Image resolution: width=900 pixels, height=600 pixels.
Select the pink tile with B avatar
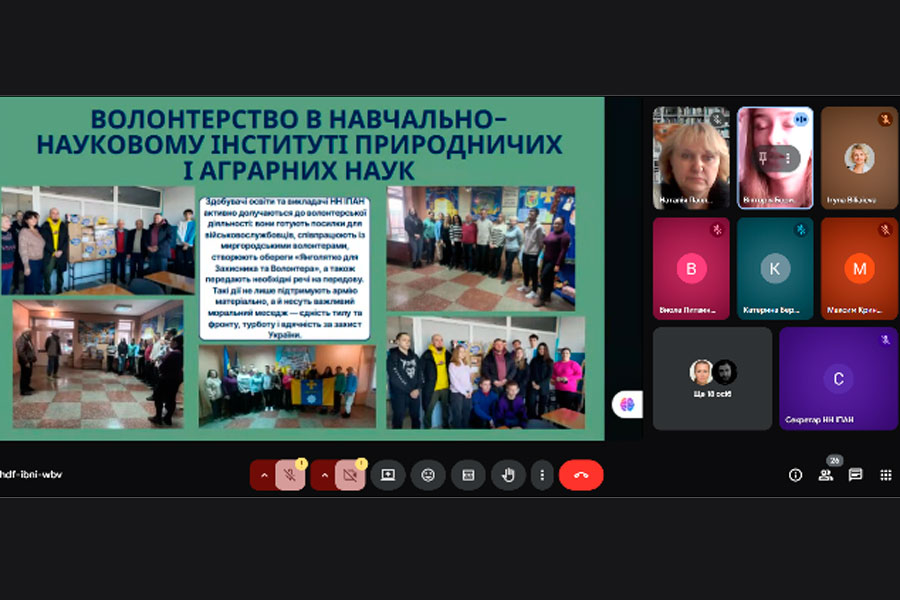(x=691, y=268)
